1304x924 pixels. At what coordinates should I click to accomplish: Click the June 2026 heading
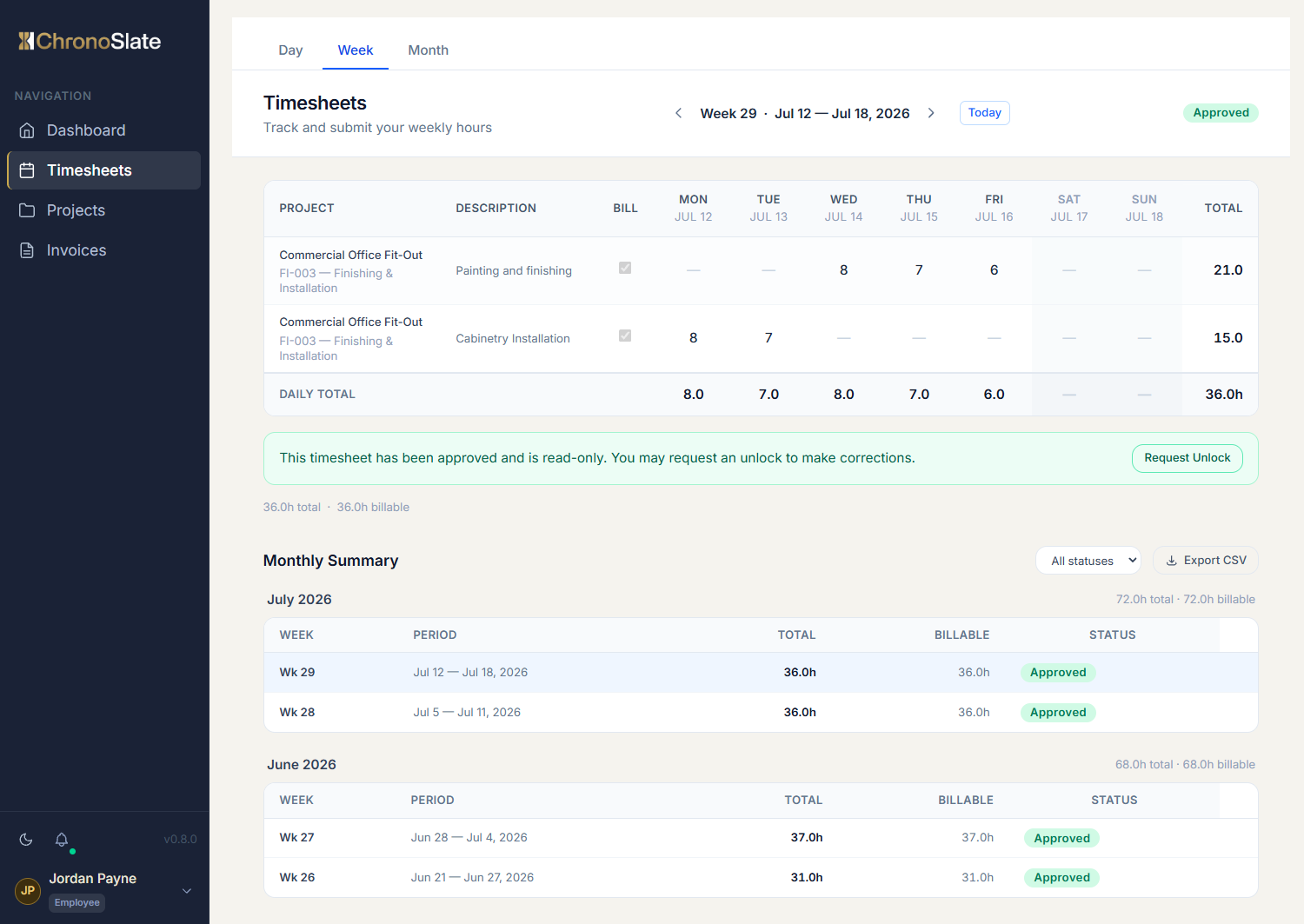301,765
